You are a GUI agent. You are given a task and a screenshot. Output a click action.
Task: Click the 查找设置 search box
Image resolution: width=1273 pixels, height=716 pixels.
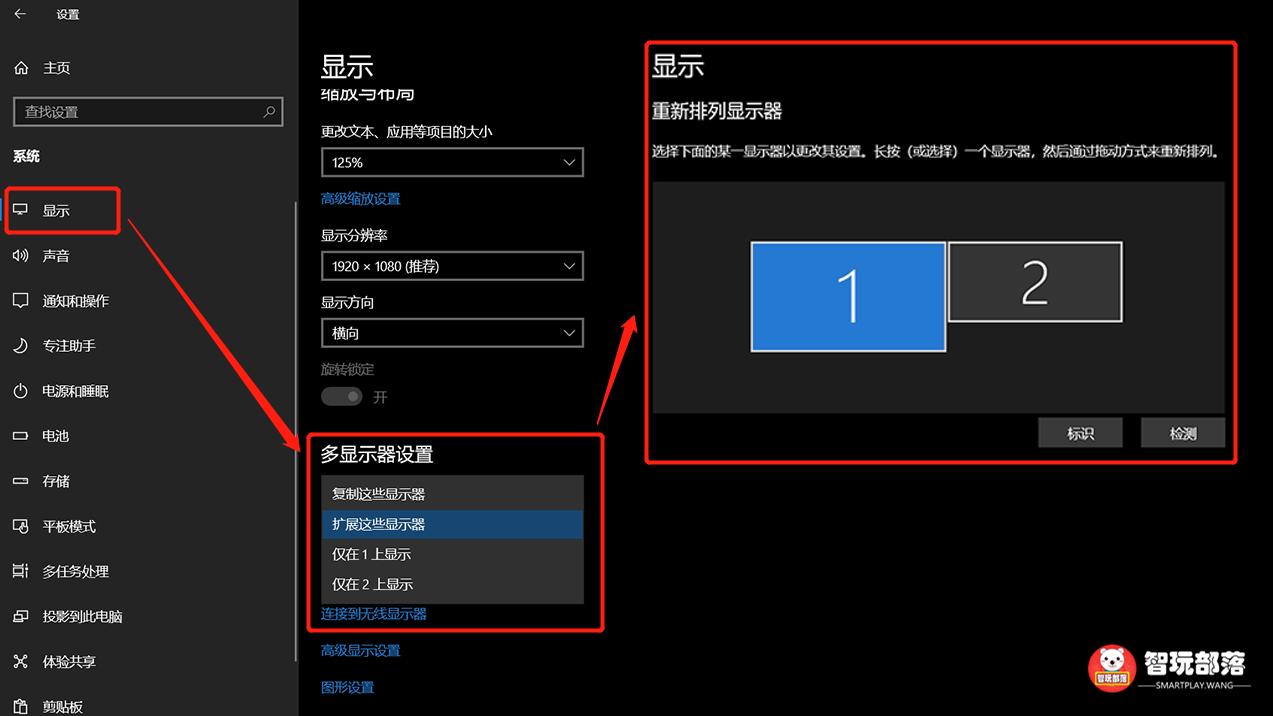147,112
